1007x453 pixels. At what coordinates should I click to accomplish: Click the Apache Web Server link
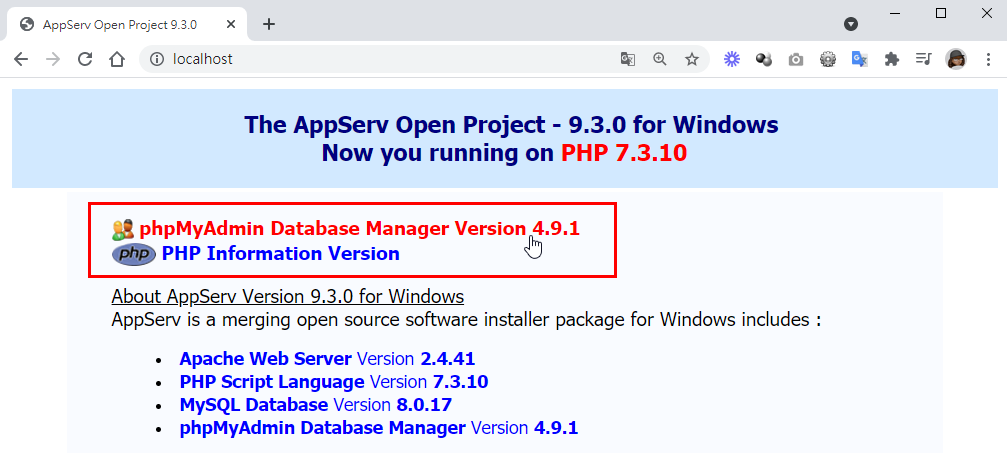265,358
